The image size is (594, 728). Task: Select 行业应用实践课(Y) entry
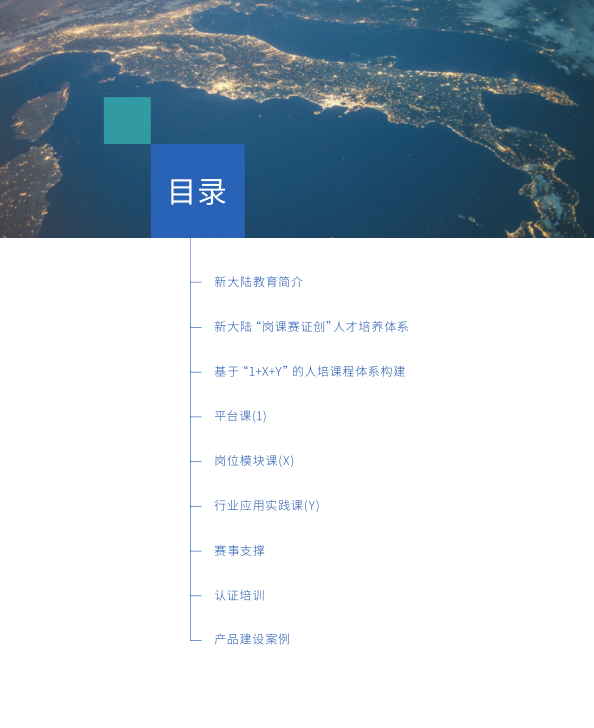tap(267, 505)
